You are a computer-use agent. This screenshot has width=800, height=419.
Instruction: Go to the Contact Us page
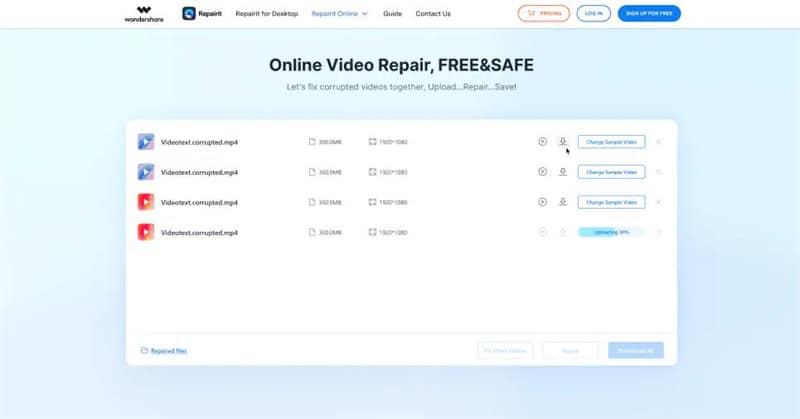click(x=433, y=14)
